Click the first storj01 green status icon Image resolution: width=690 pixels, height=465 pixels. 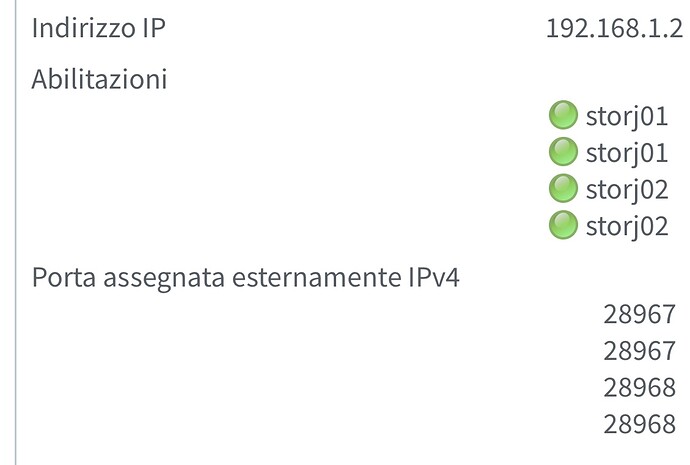[564, 116]
